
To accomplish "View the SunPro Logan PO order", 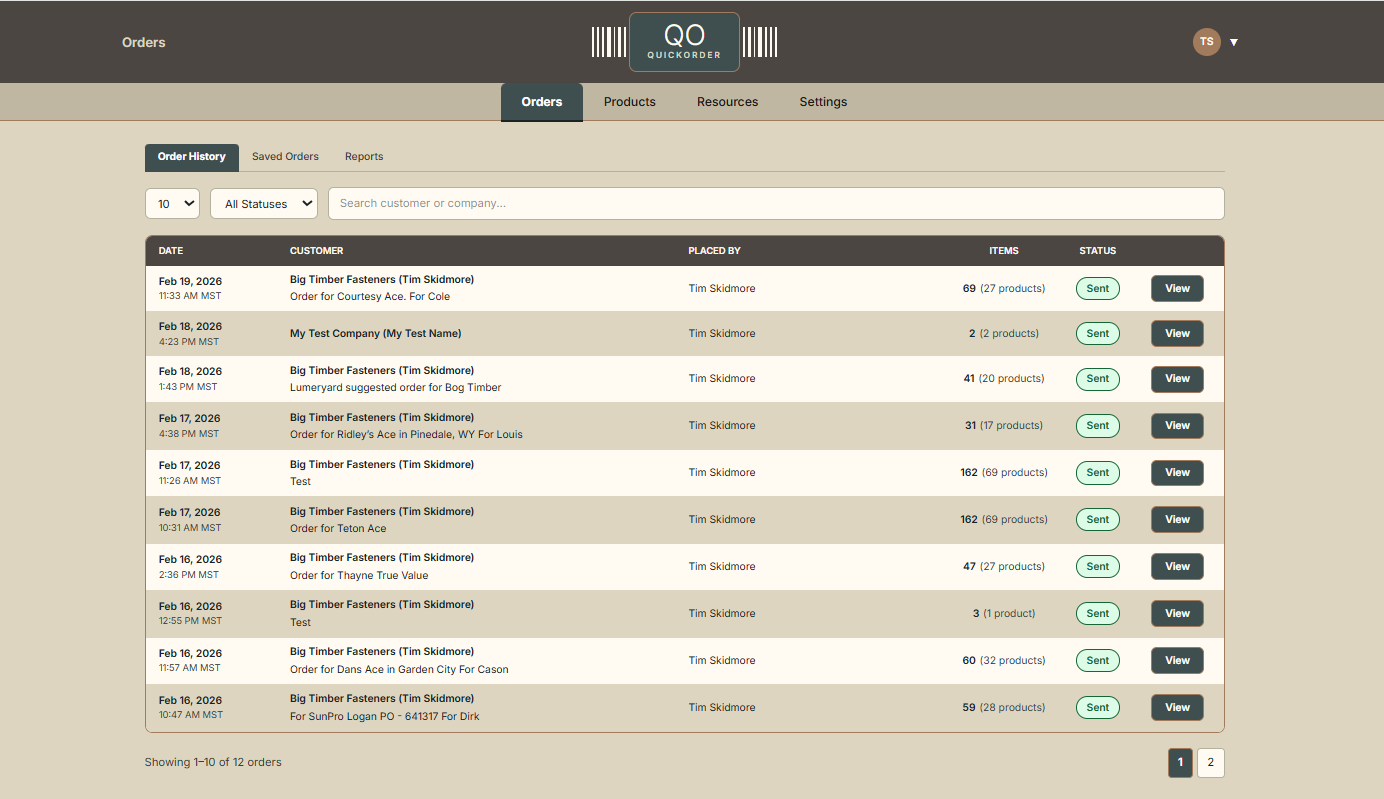I will [1177, 708].
